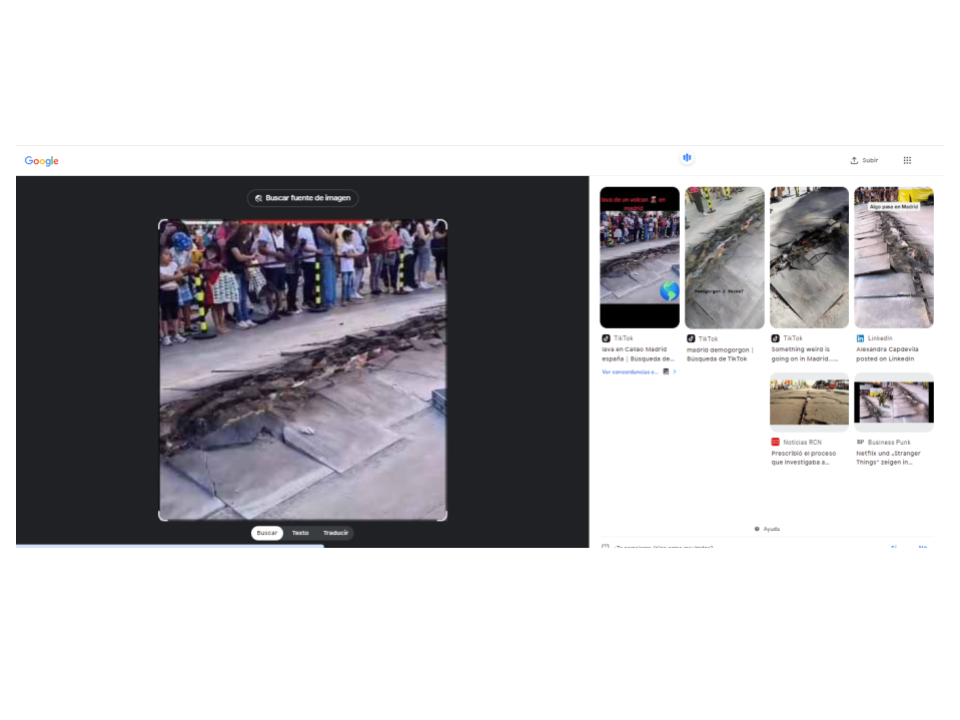The image size is (960, 720).
Task: Click the top-left crop corner handle
Action: tap(162, 223)
